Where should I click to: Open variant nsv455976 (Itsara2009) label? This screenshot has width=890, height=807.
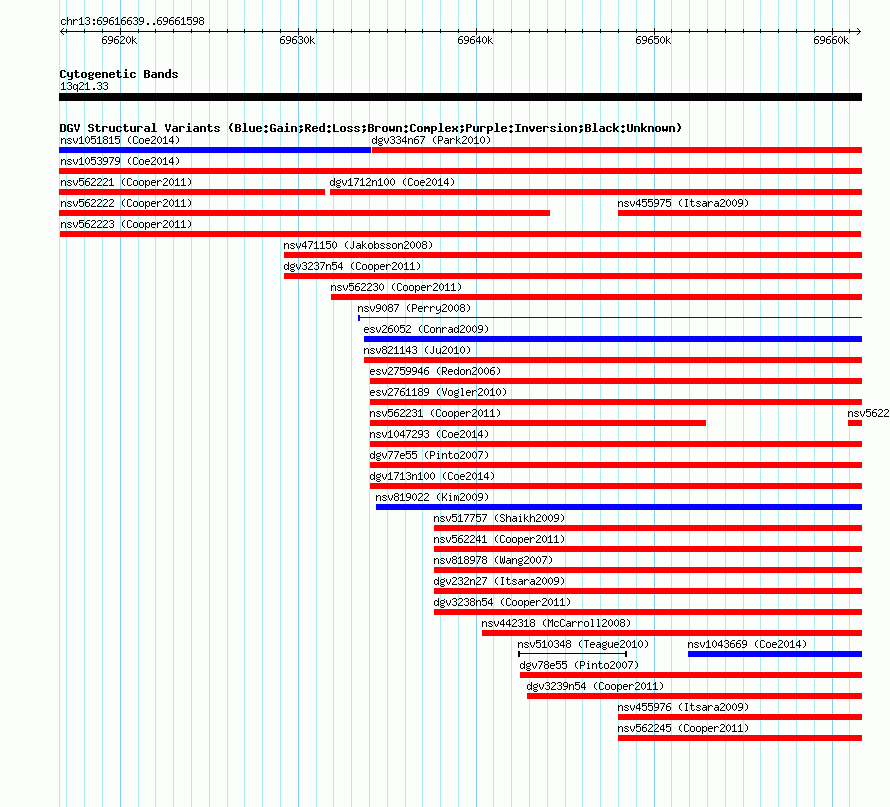click(x=683, y=707)
